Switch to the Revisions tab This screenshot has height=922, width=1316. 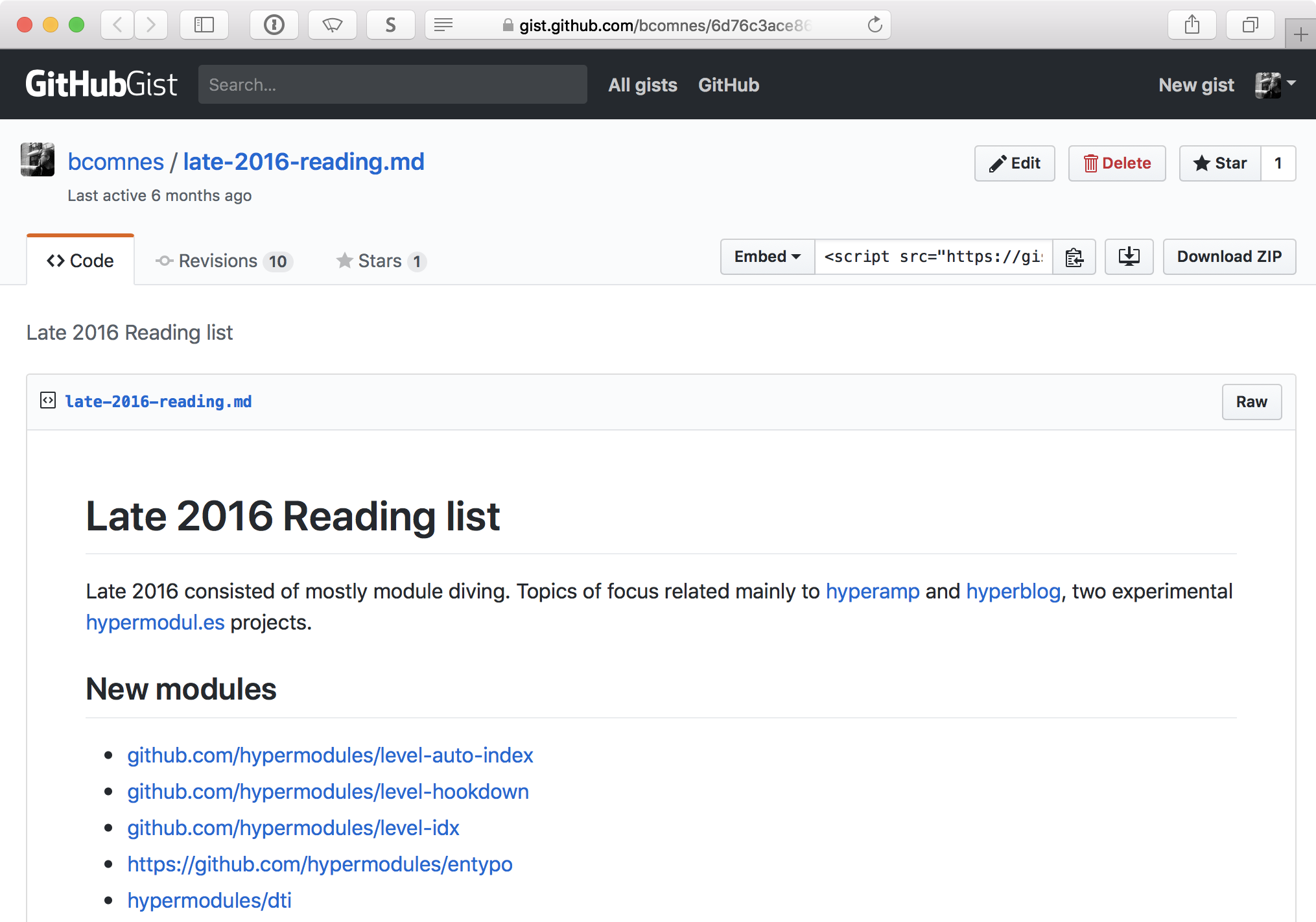[x=224, y=261]
